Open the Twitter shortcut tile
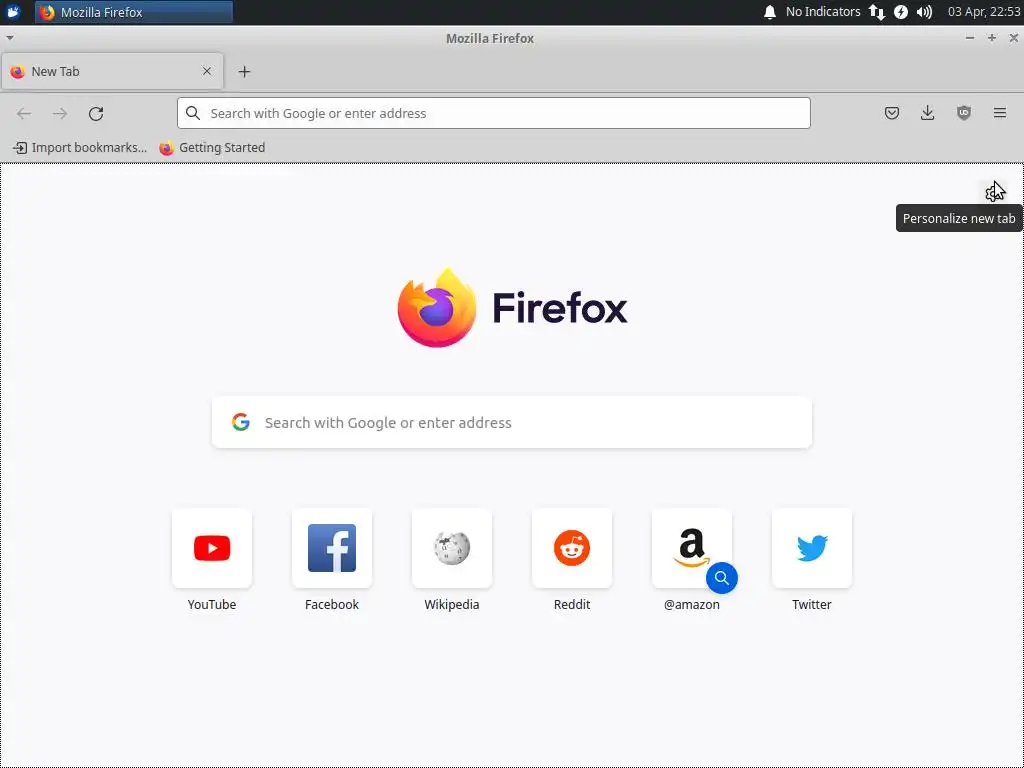The width and height of the screenshot is (1024, 768). pos(812,549)
